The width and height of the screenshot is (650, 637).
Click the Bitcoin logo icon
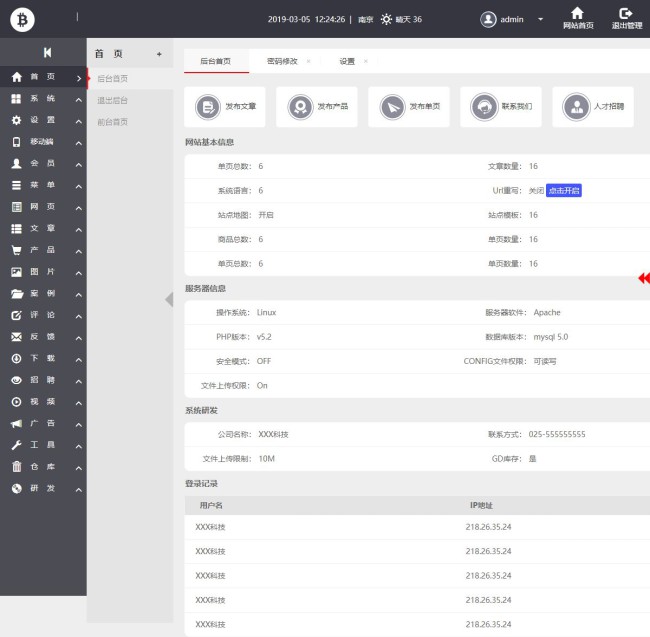[22, 19]
